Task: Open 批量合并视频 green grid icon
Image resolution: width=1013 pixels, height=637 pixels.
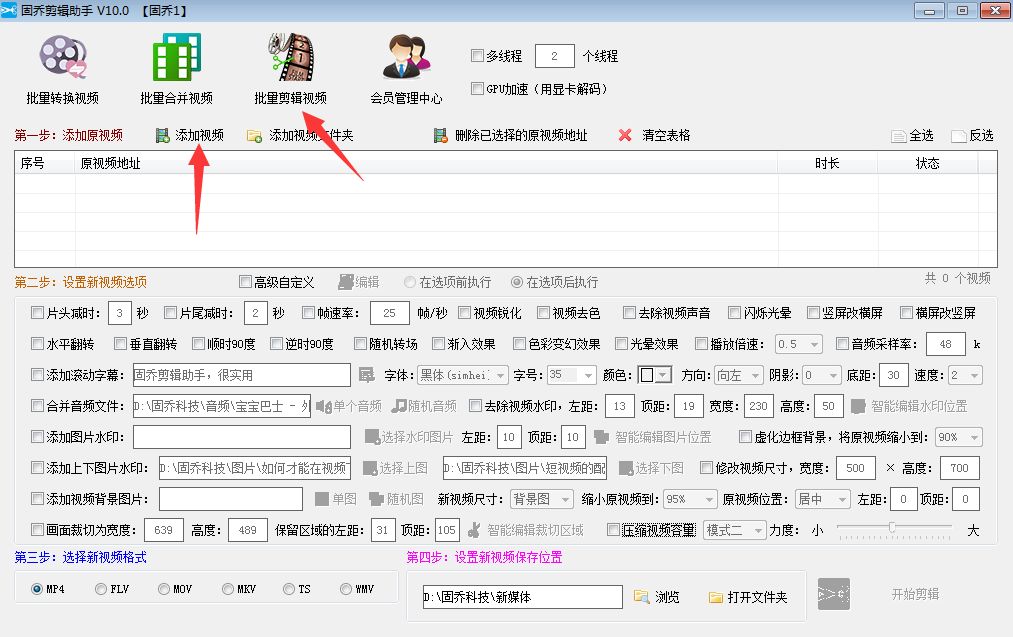Action: coord(176,57)
